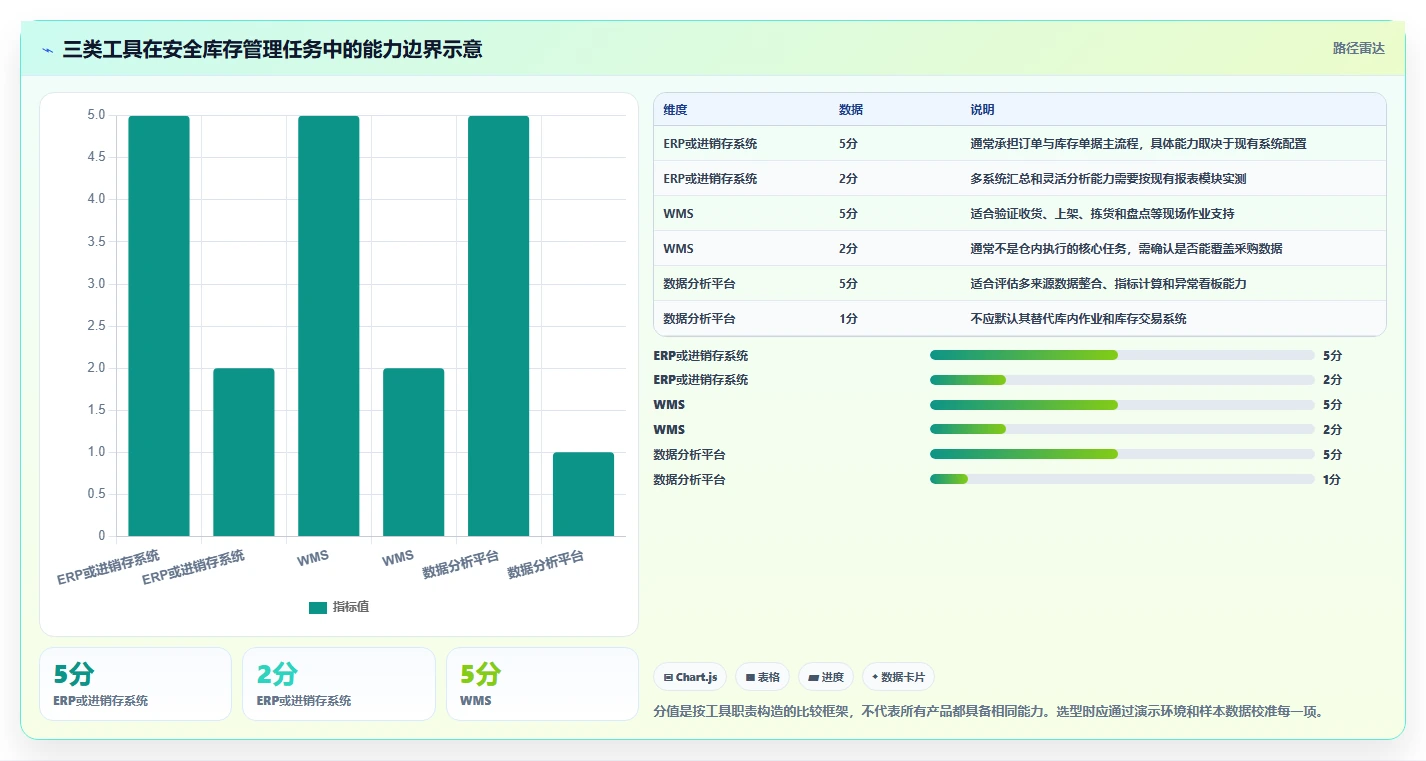This screenshot has height=761, width=1426.
Task: Click the 1分 cell in the data table
Action: point(848,319)
